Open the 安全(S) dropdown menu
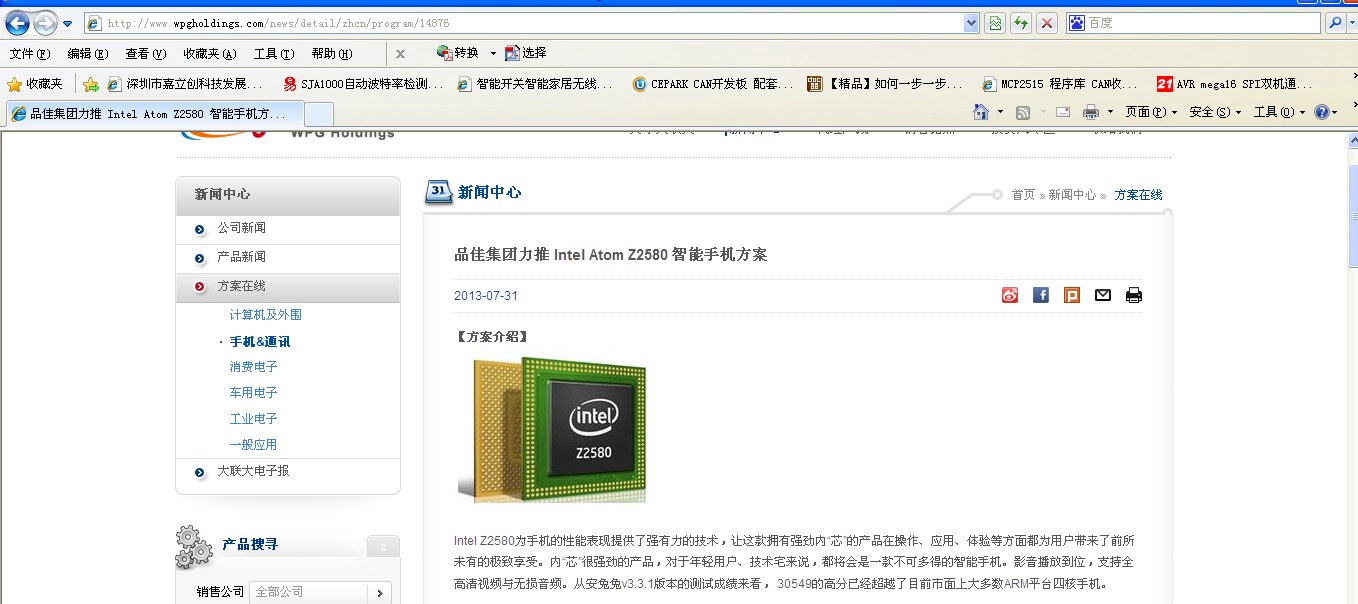1358x604 pixels. tap(1215, 112)
